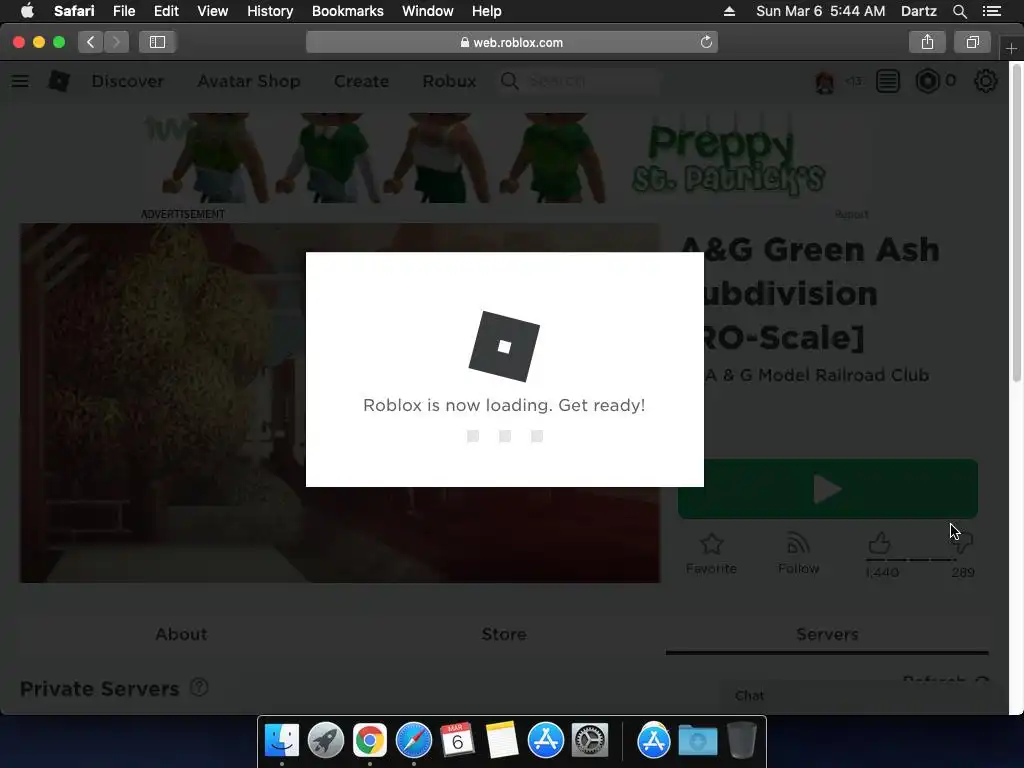Open a new tab with plus button
The width and height of the screenshot is (1024, 768).
pyautogui.click(x=1011, y=48)
